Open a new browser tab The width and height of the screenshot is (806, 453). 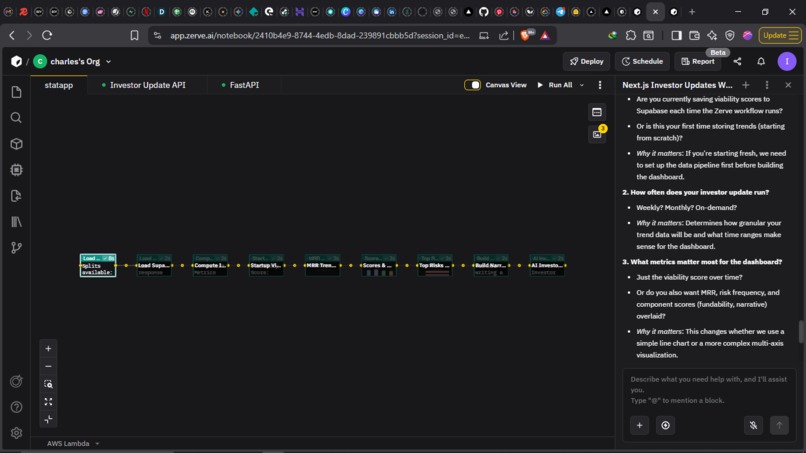[x=692, y=12]
